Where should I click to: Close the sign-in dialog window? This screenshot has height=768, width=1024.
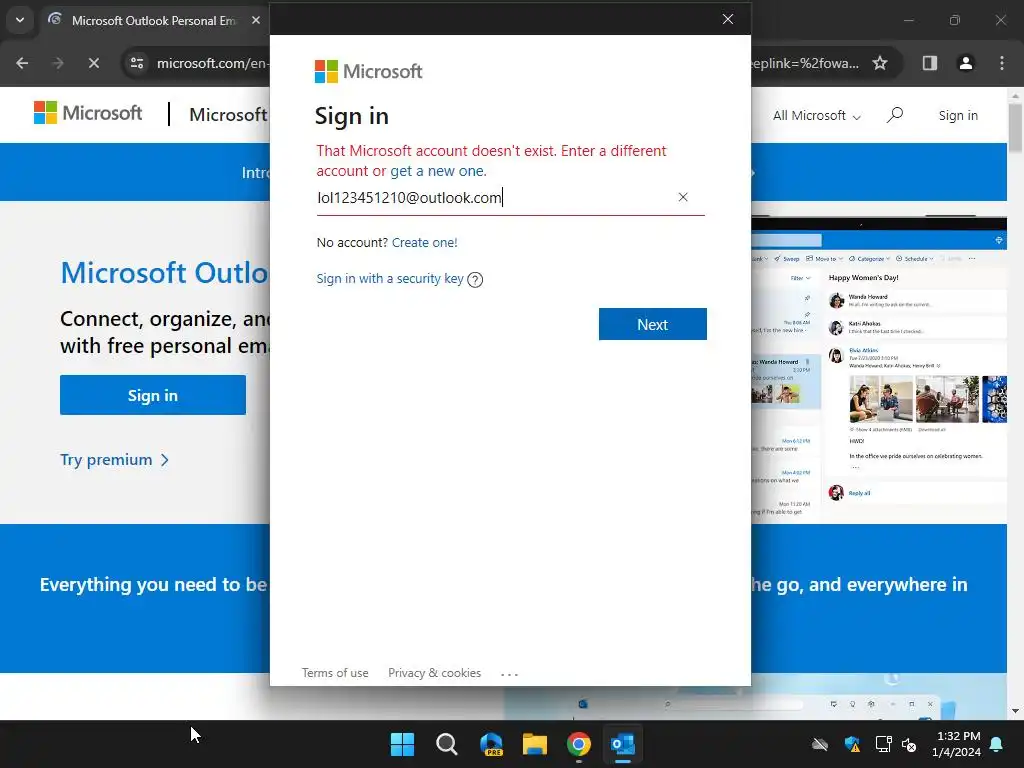point(728,19)
